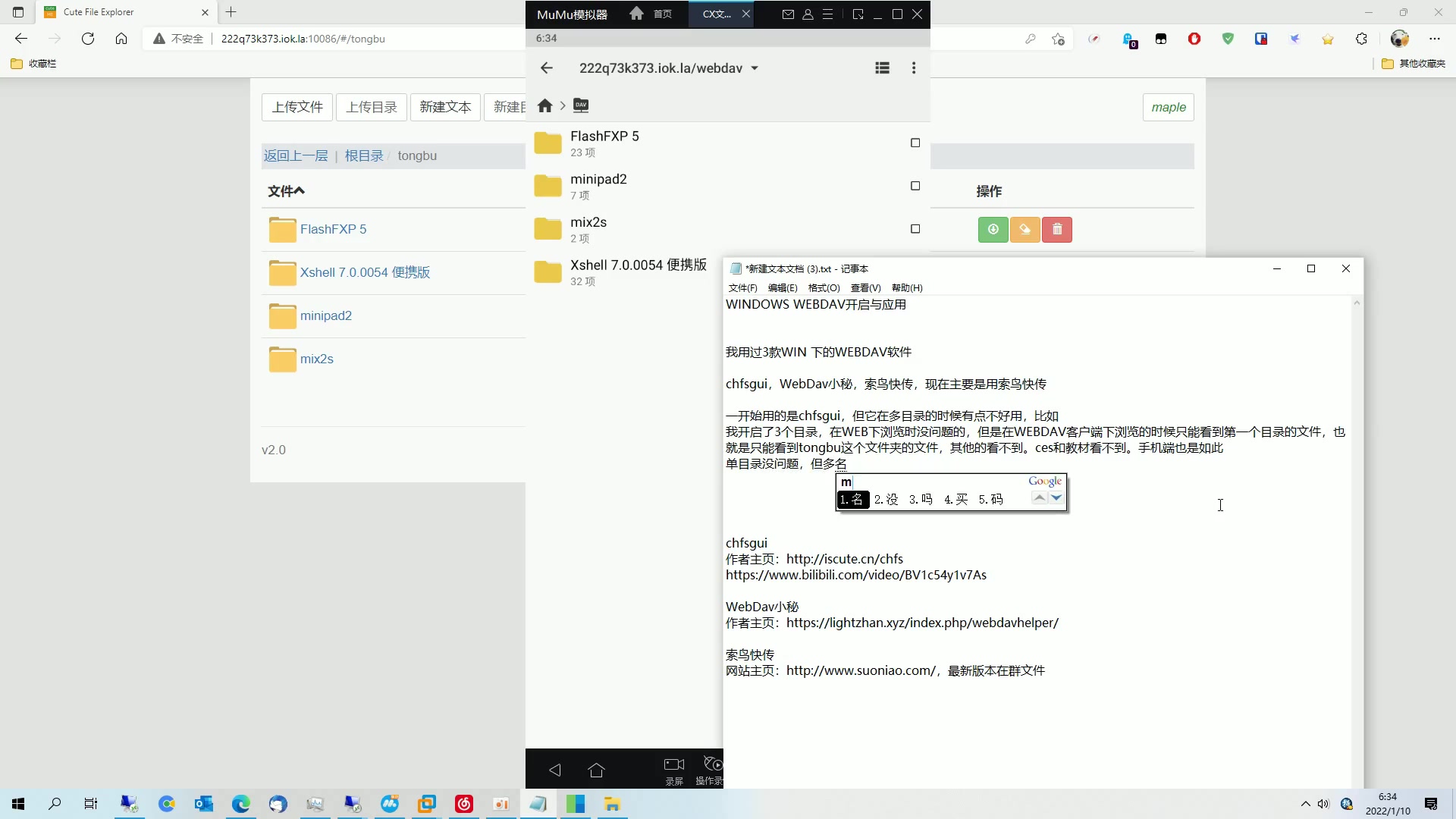Expand the 222q73k373.iok.la/webdav location dropdown
The image size is (1456, 819).
[755, 68]
